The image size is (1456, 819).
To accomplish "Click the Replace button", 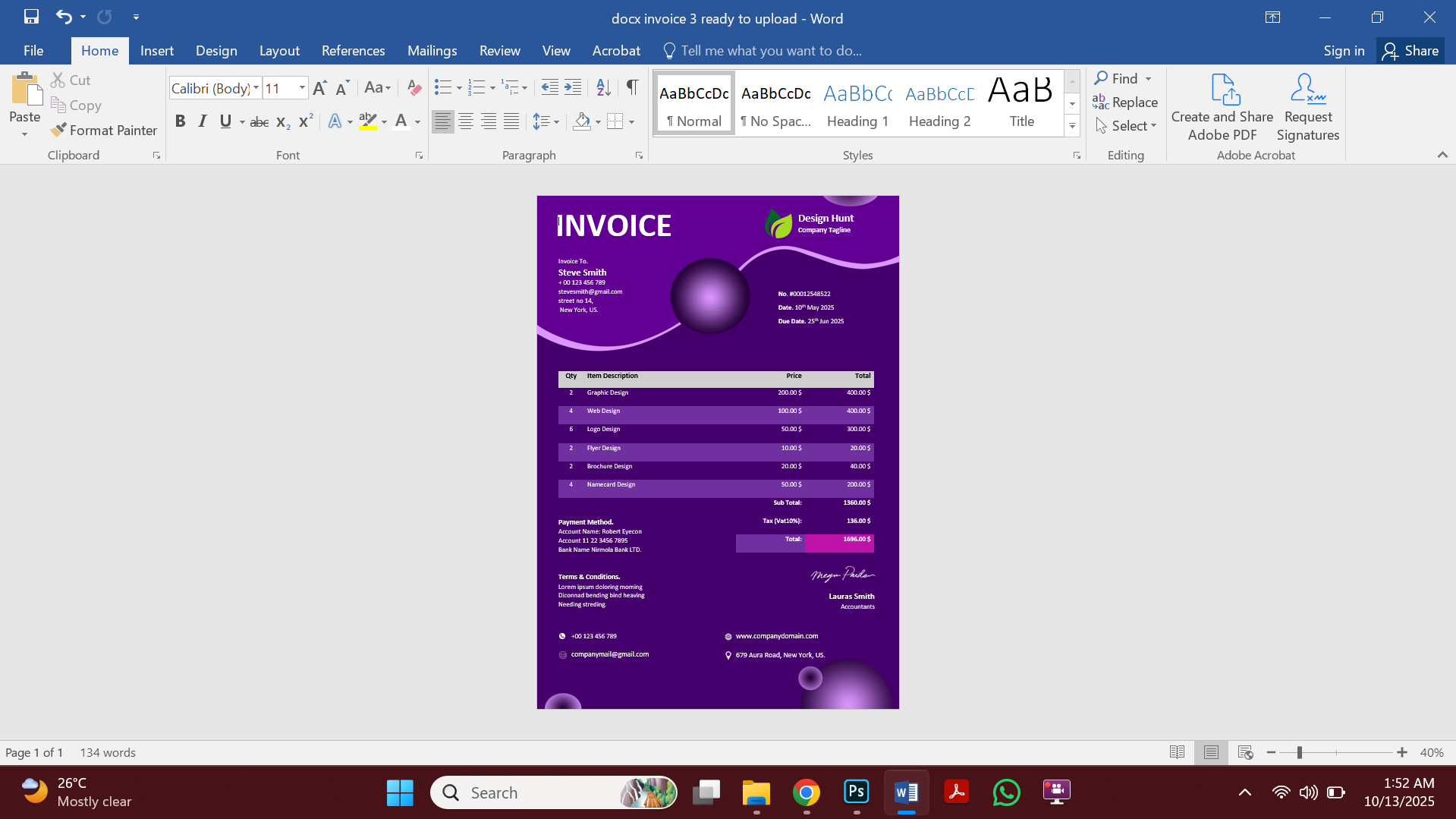I will pyautogui.click(x=1125, y=102).
